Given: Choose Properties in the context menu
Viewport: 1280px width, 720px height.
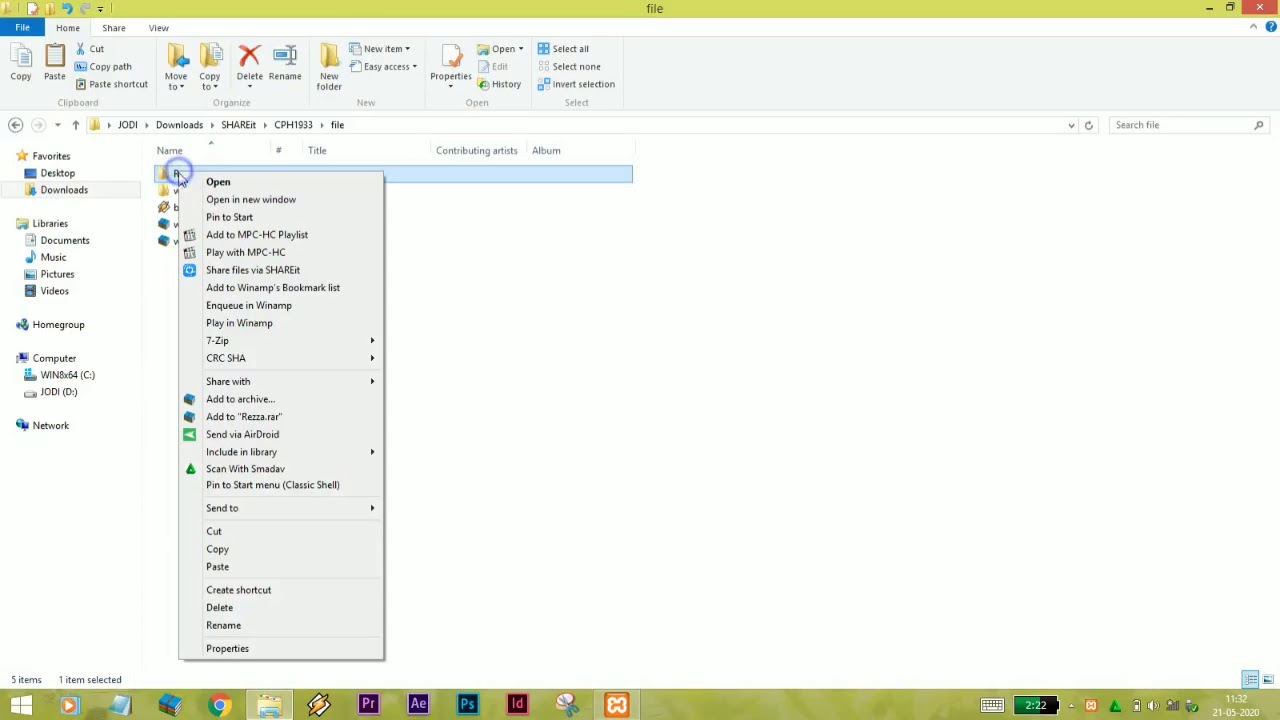Looking at the screenshot, I should tap(281, 649).
